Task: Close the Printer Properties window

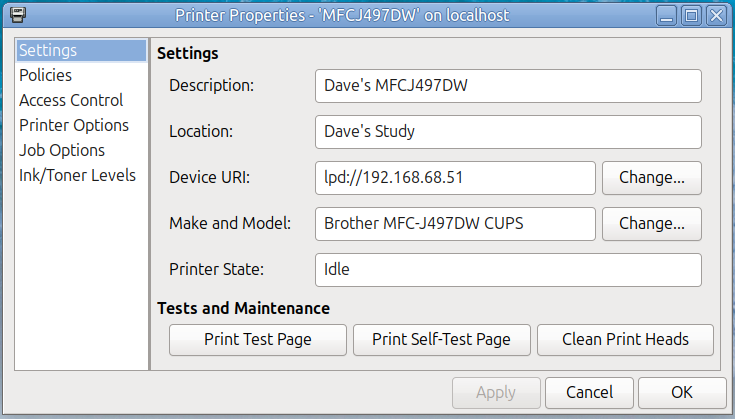Action: point(716,15)
